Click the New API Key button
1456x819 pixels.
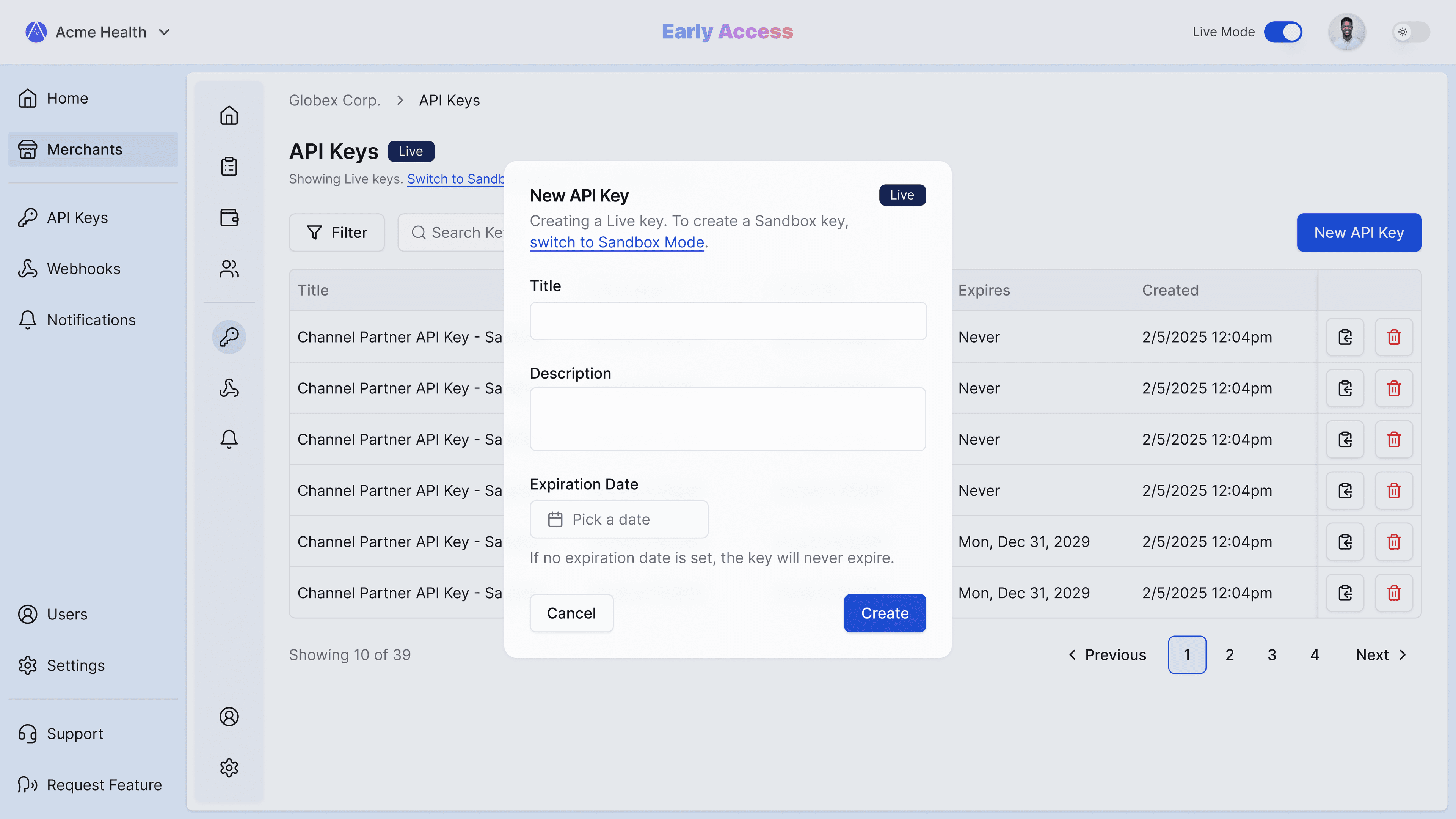1359,233
